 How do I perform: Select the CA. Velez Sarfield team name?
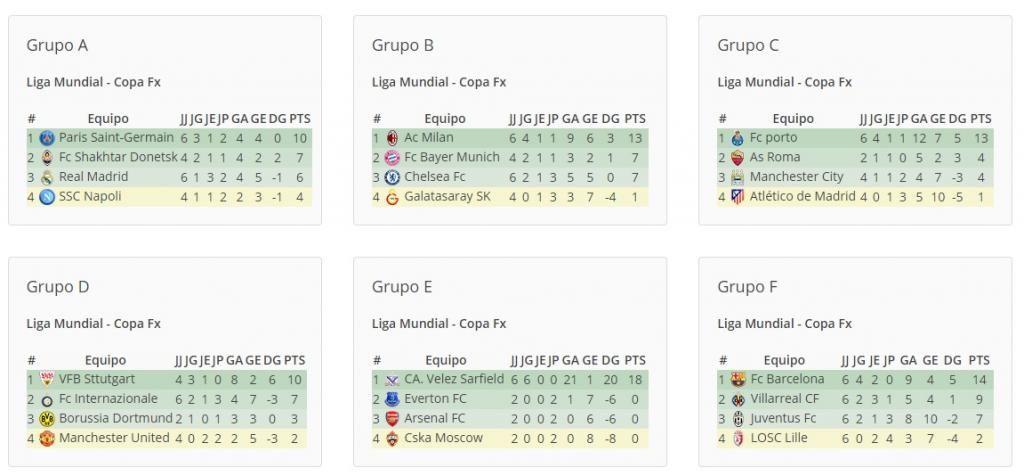coord(454,379)
